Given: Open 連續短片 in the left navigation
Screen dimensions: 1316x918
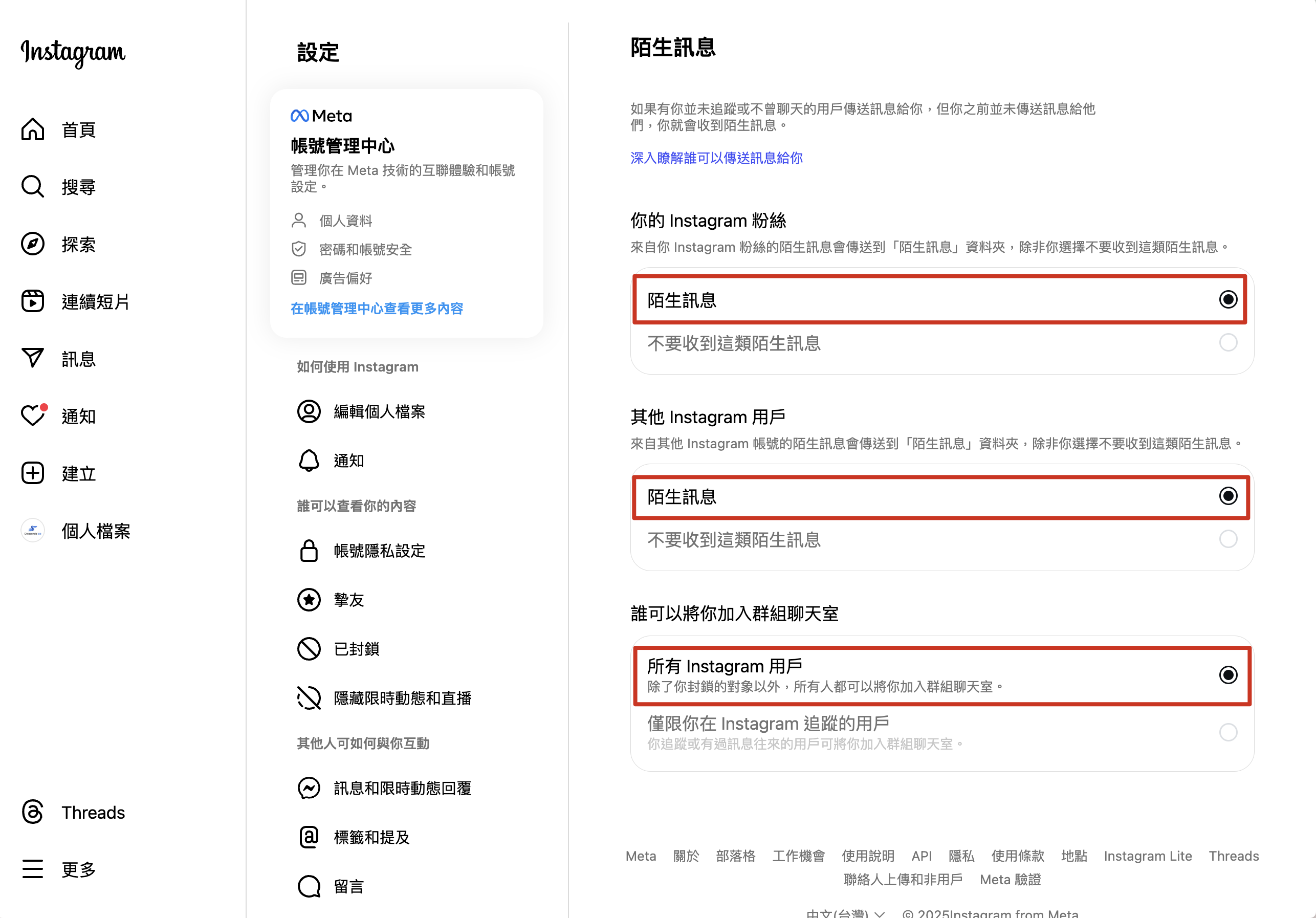Looking at the screenshot, I should pos(96,301).
